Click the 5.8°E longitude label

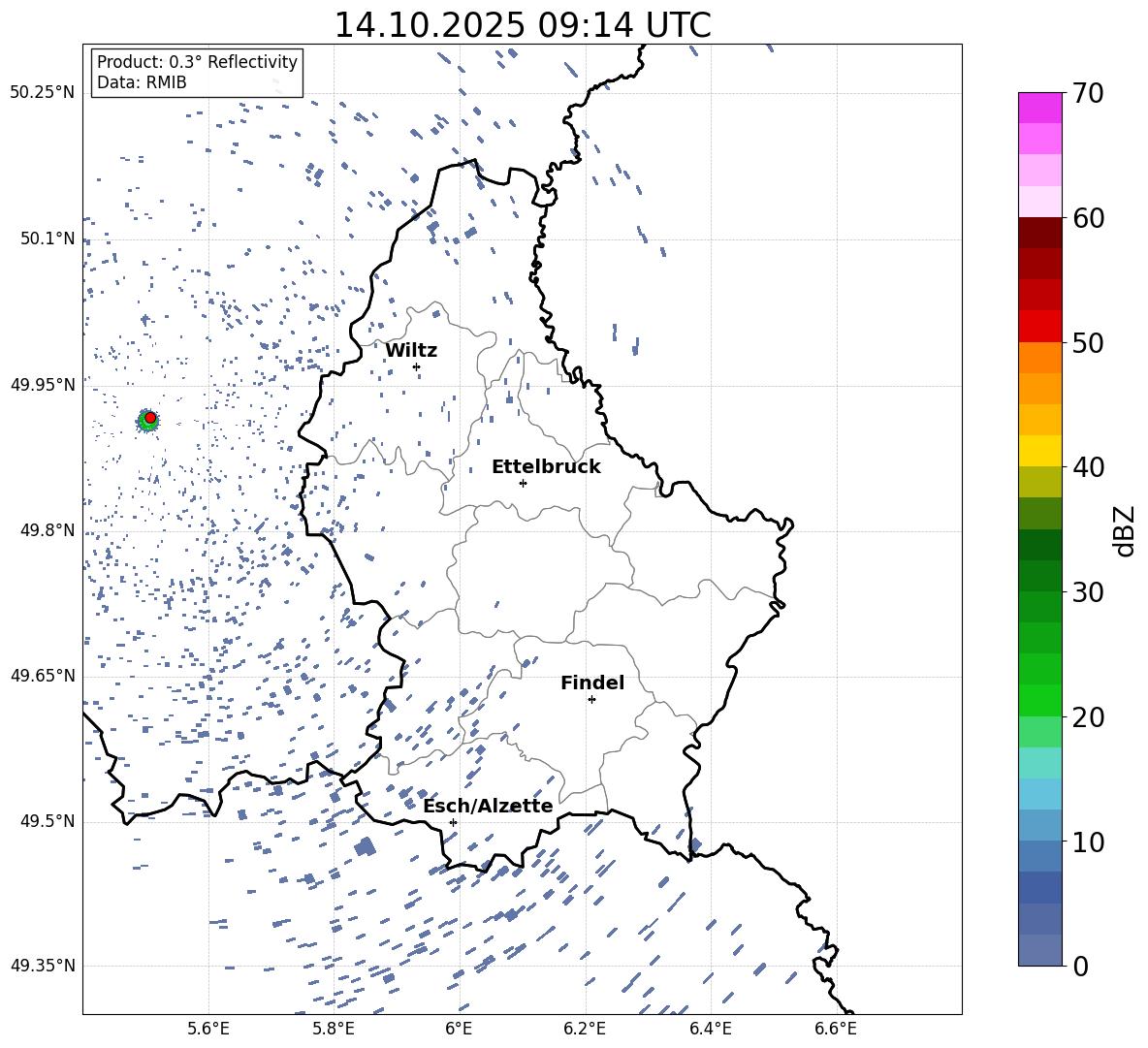point(334,1029)
